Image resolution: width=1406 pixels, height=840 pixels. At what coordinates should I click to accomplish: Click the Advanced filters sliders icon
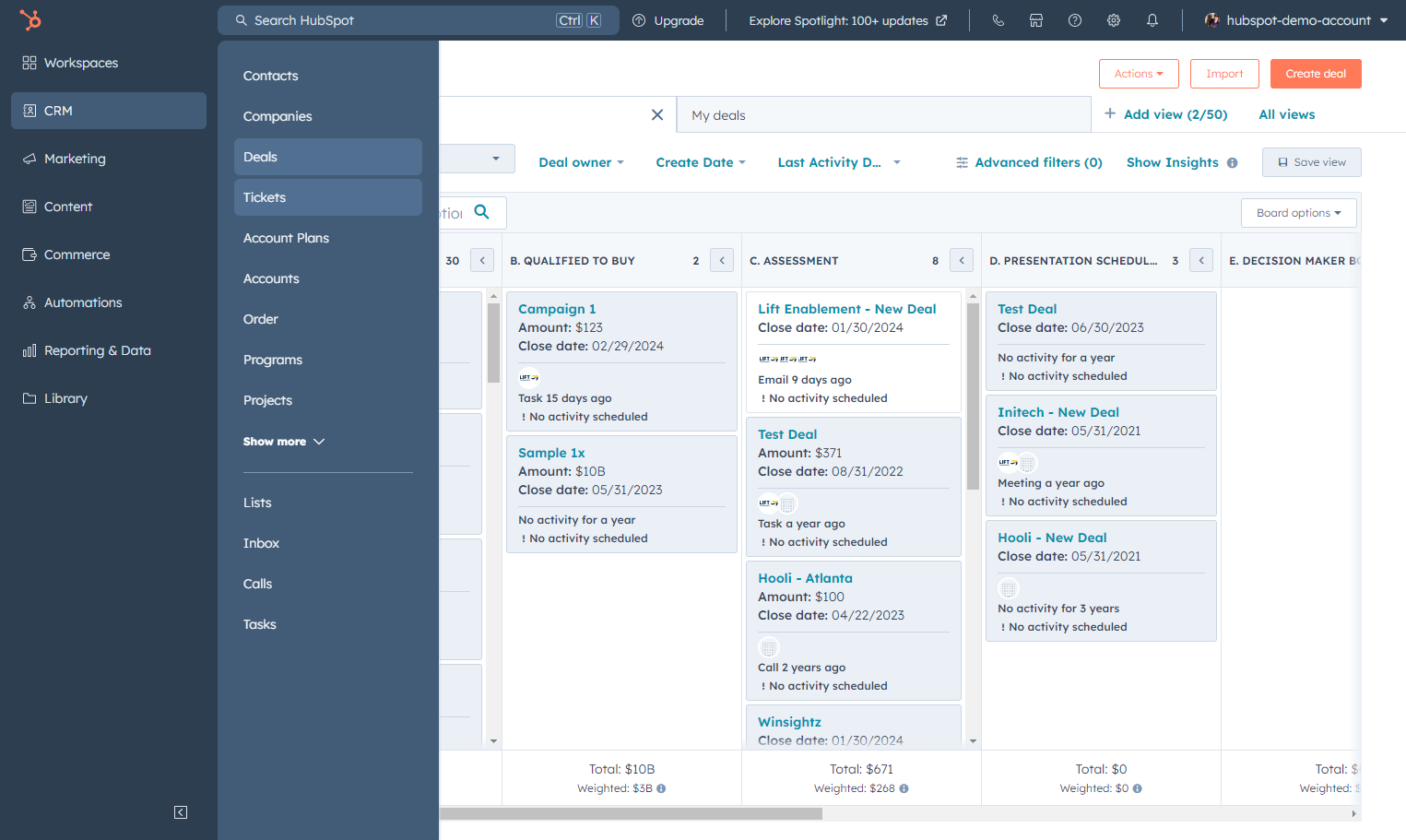pyautogui.click(x=962, y=163)
